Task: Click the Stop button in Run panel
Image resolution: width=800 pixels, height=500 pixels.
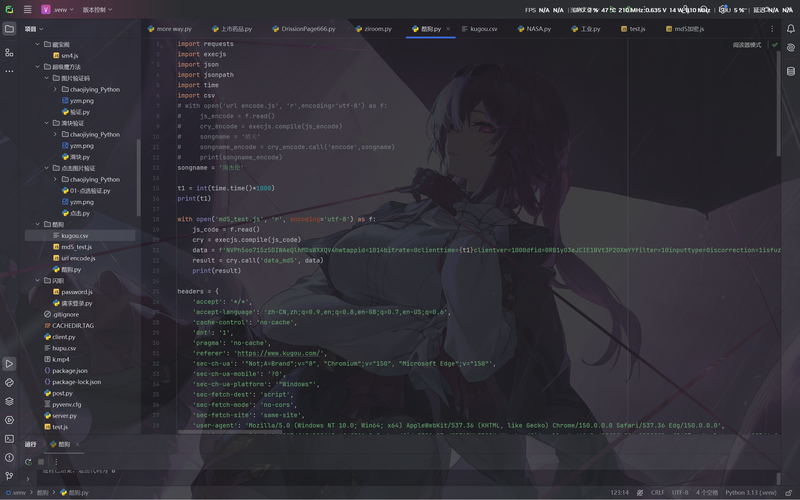Action: (41, 462)
